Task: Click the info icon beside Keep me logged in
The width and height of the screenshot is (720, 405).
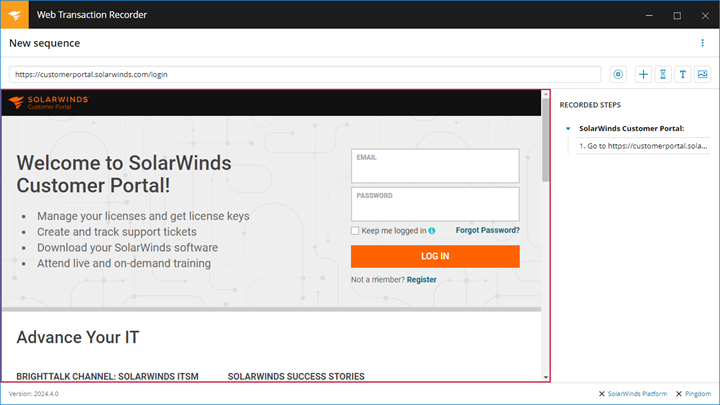Action: [x=432, y=231]
